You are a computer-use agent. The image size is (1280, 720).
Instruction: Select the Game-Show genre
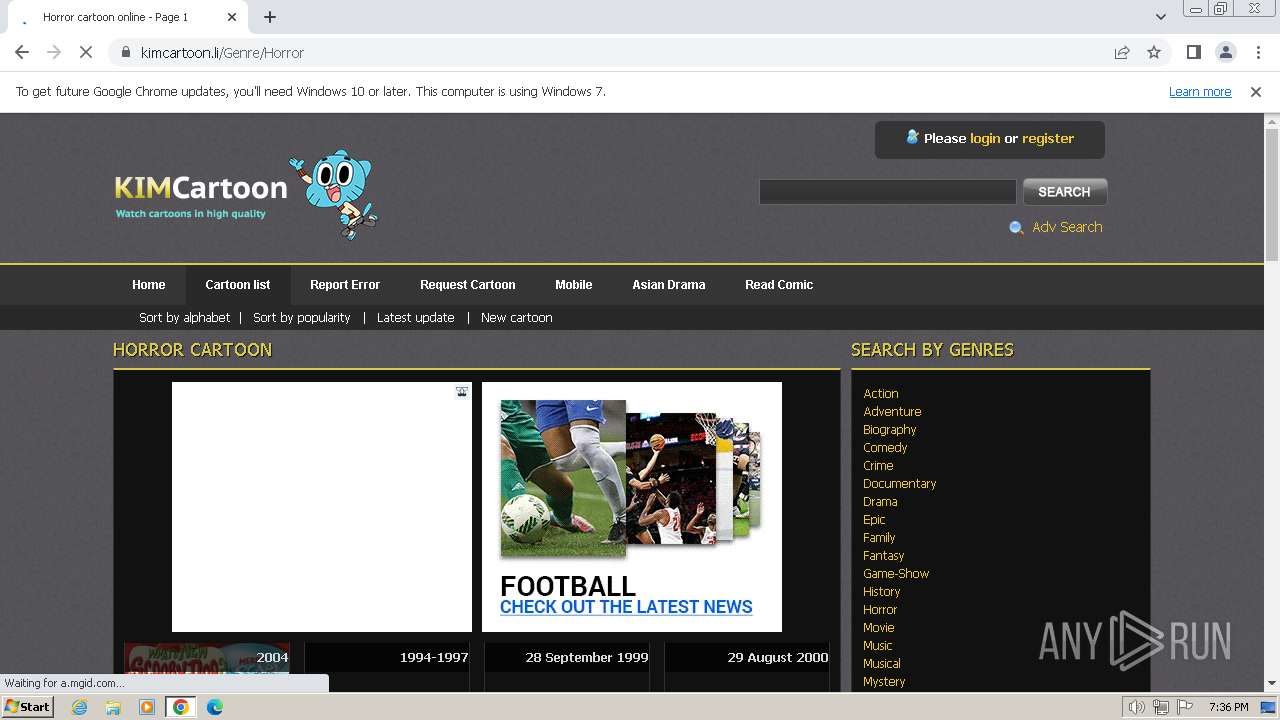(x=896, y=574)
